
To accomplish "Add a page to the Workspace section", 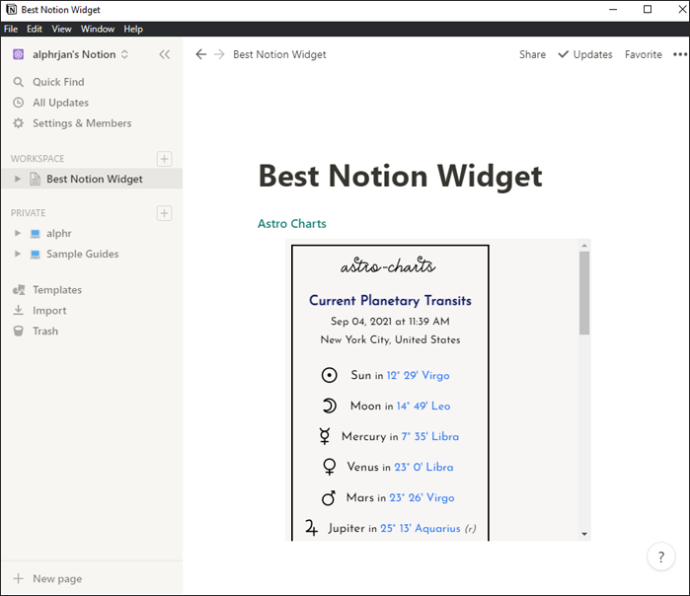I will point(164,159).
